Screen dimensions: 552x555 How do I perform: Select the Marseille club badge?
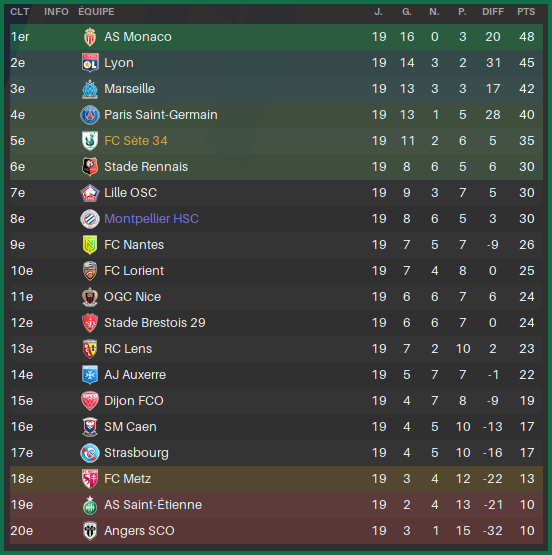point(90,89)
